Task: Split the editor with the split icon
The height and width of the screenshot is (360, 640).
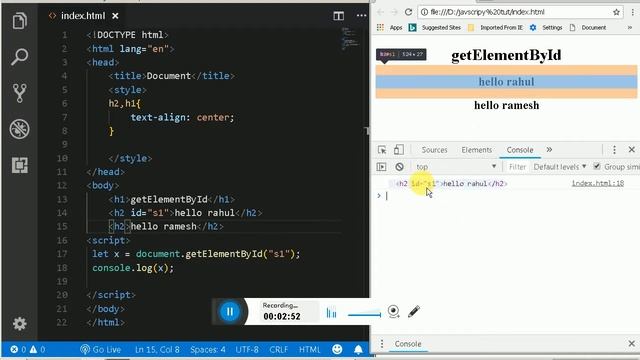Action: (338, 16)
